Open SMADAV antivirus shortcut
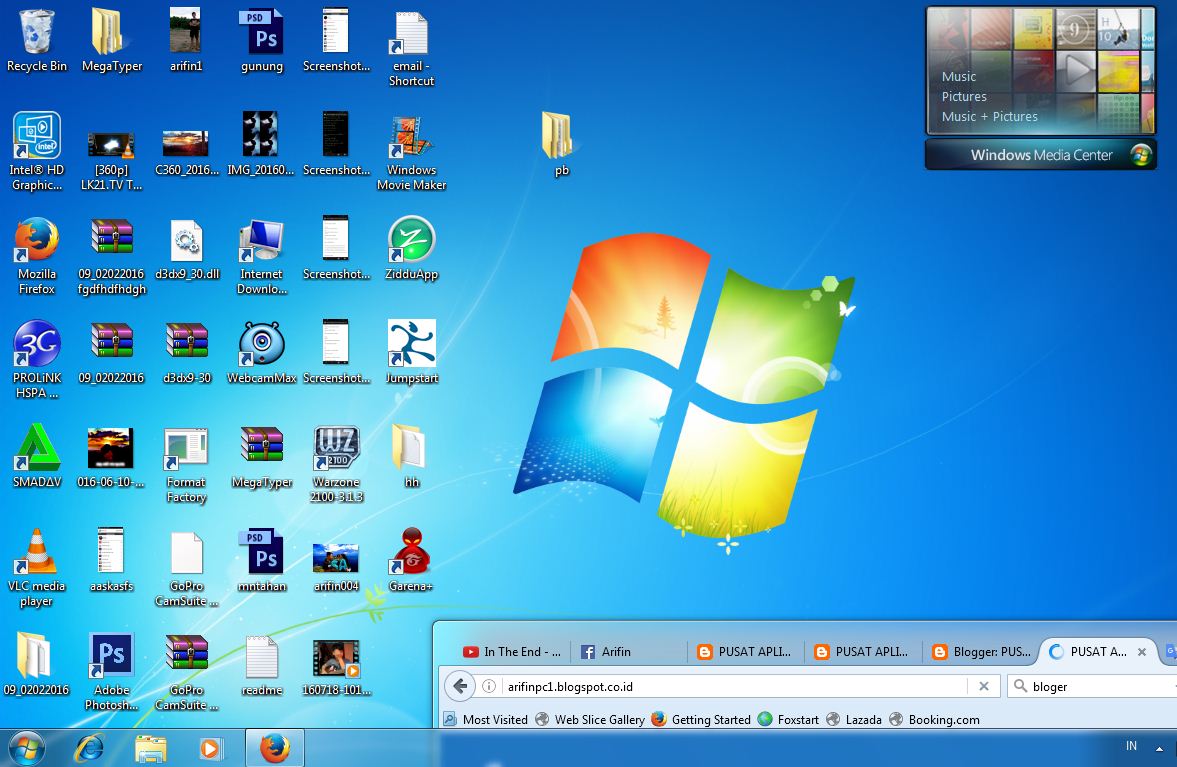 coord(36,447)
